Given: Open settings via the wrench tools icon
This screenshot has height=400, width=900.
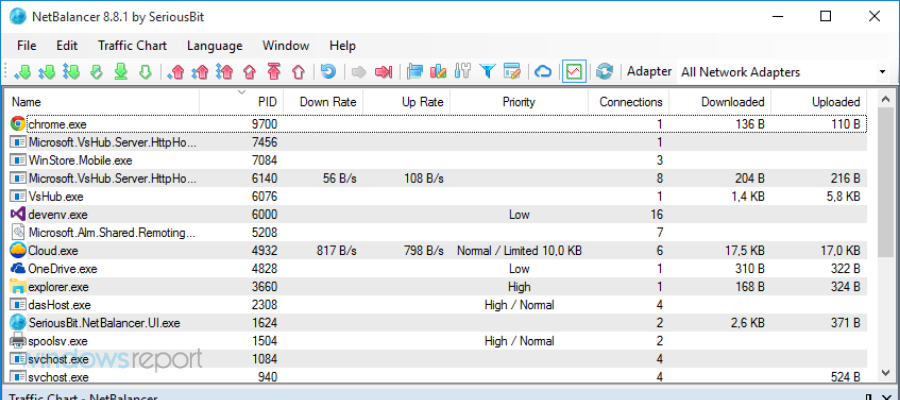Looking at the screenshot, I should [x=463, y=72].
